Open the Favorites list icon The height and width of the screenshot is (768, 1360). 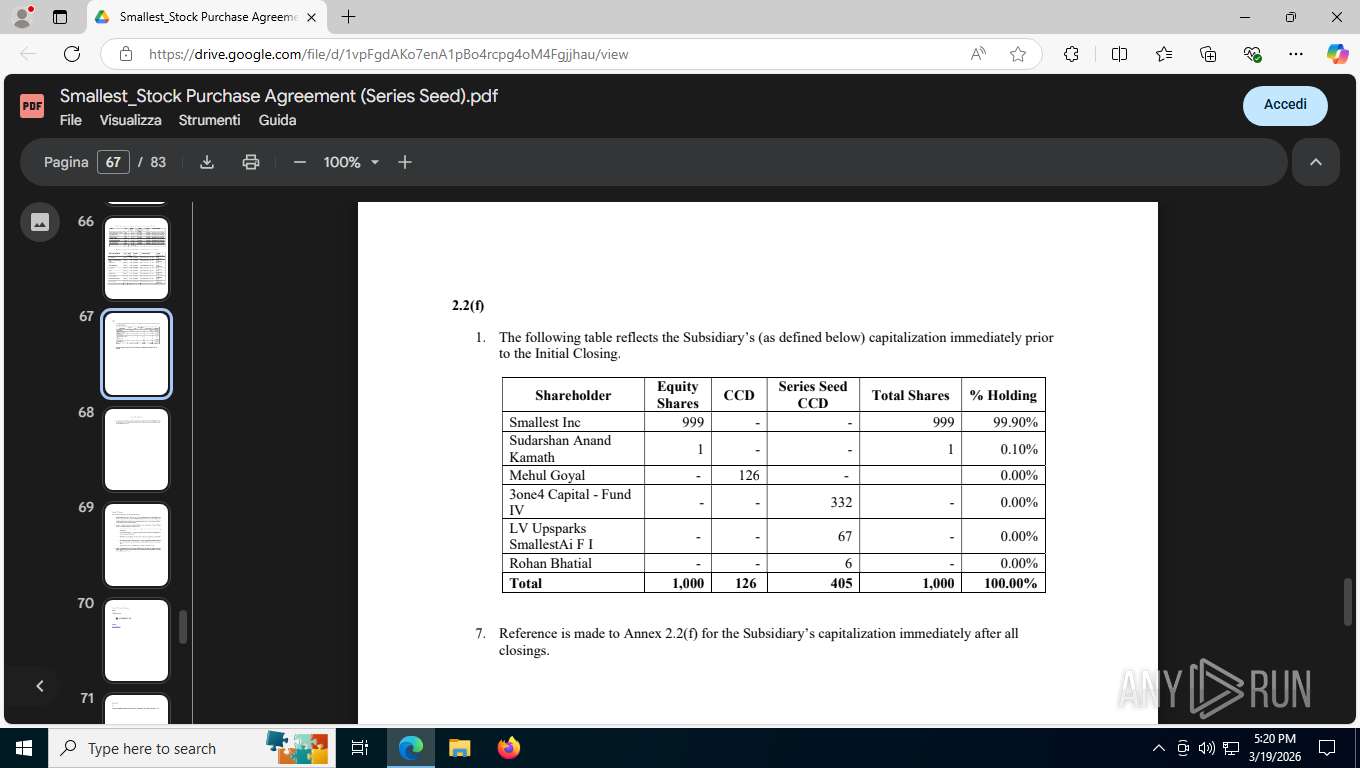[1164, 54]
